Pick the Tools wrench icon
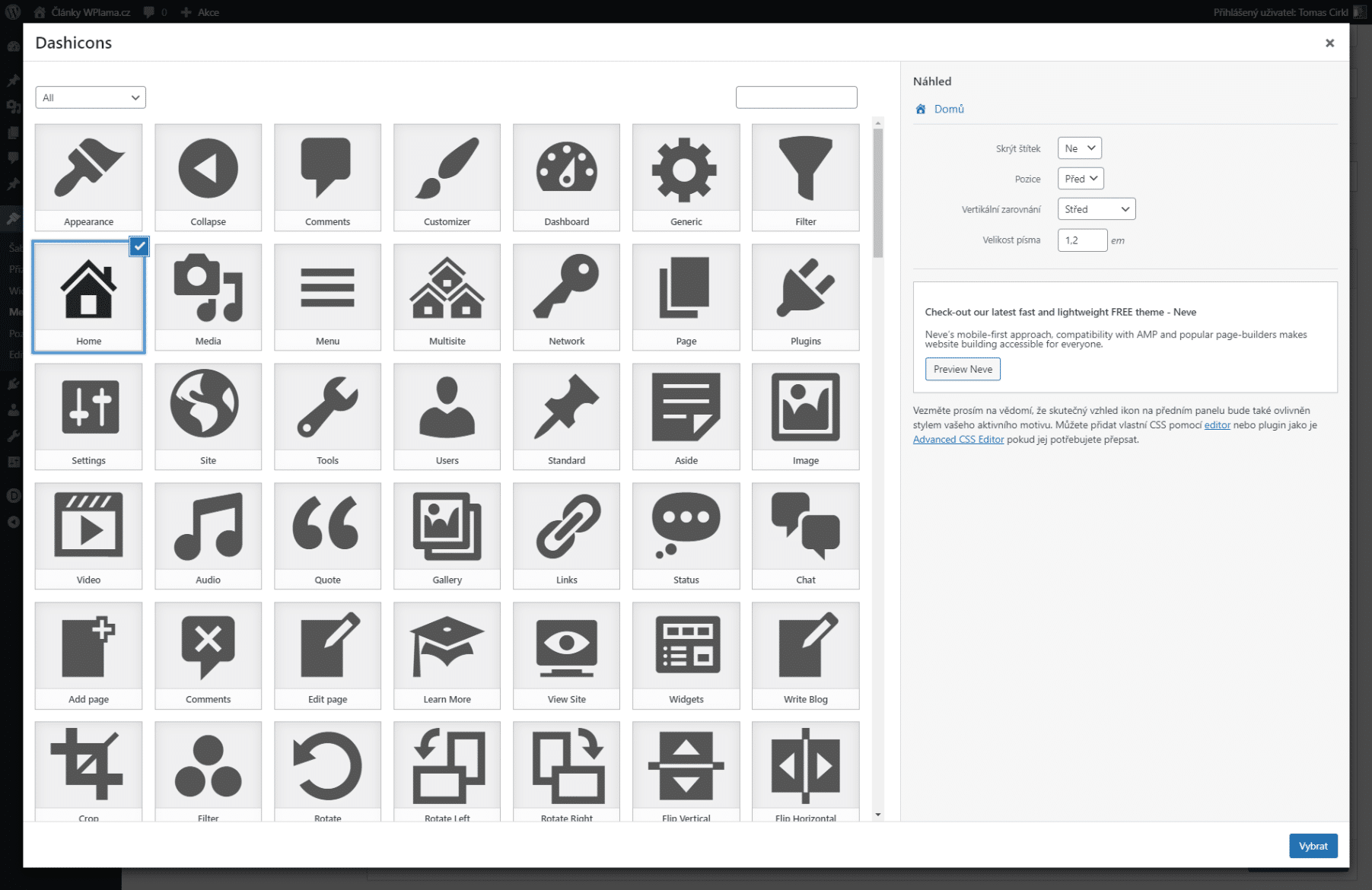This screenshot has height=890, width=1372. pos(327,416)
